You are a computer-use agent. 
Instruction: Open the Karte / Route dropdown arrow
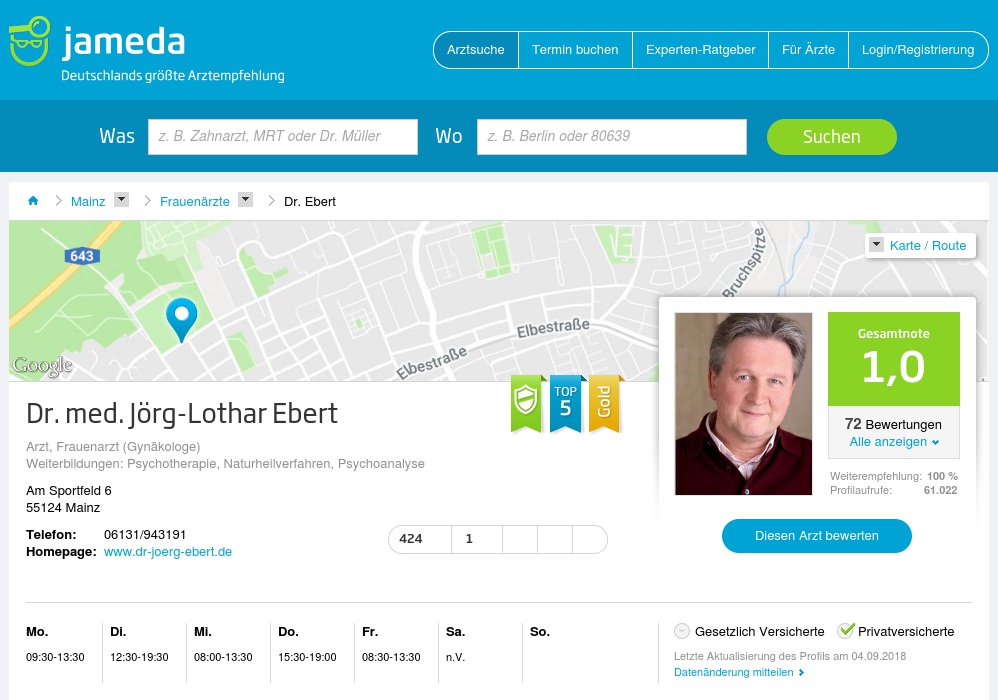(x=876, y=244)
